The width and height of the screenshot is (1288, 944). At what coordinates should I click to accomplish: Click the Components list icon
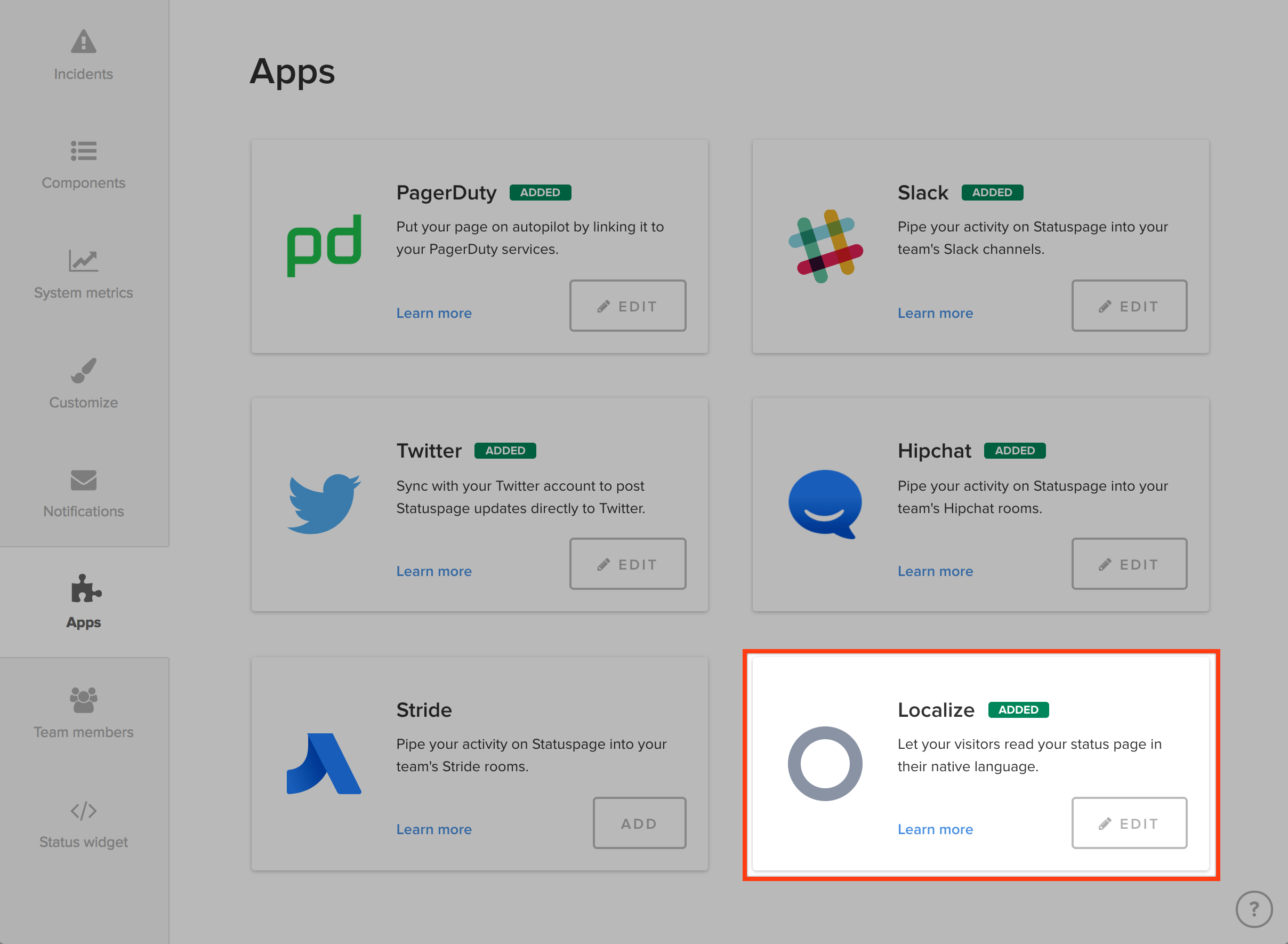pyautogui.click(x=83, y=151)
